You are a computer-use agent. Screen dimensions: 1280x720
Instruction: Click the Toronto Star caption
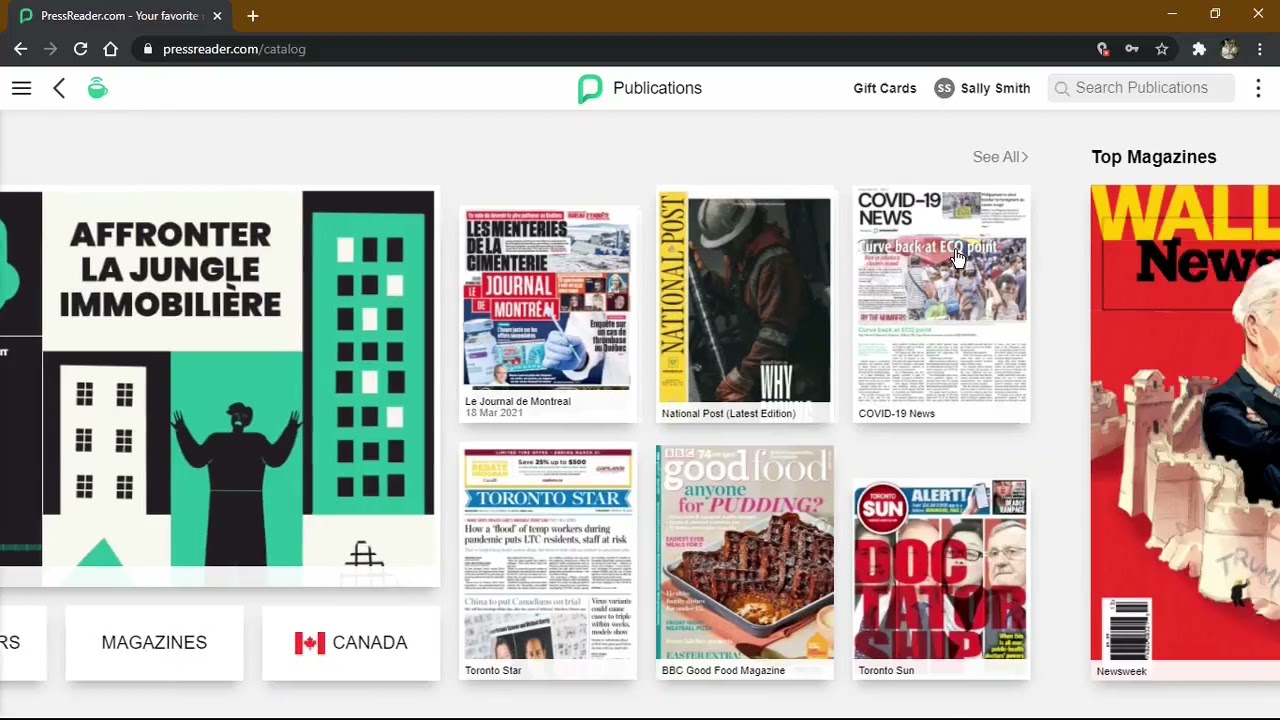(x=493, y=670)
